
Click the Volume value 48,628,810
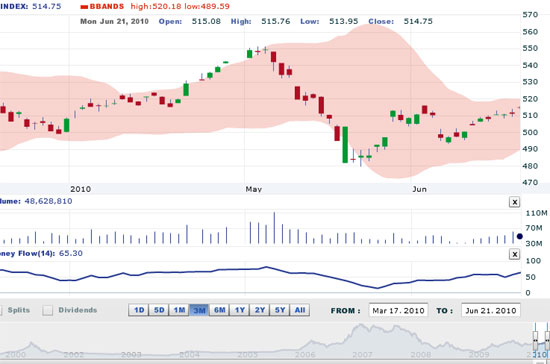pyautogui.click(x=48, y=201)
